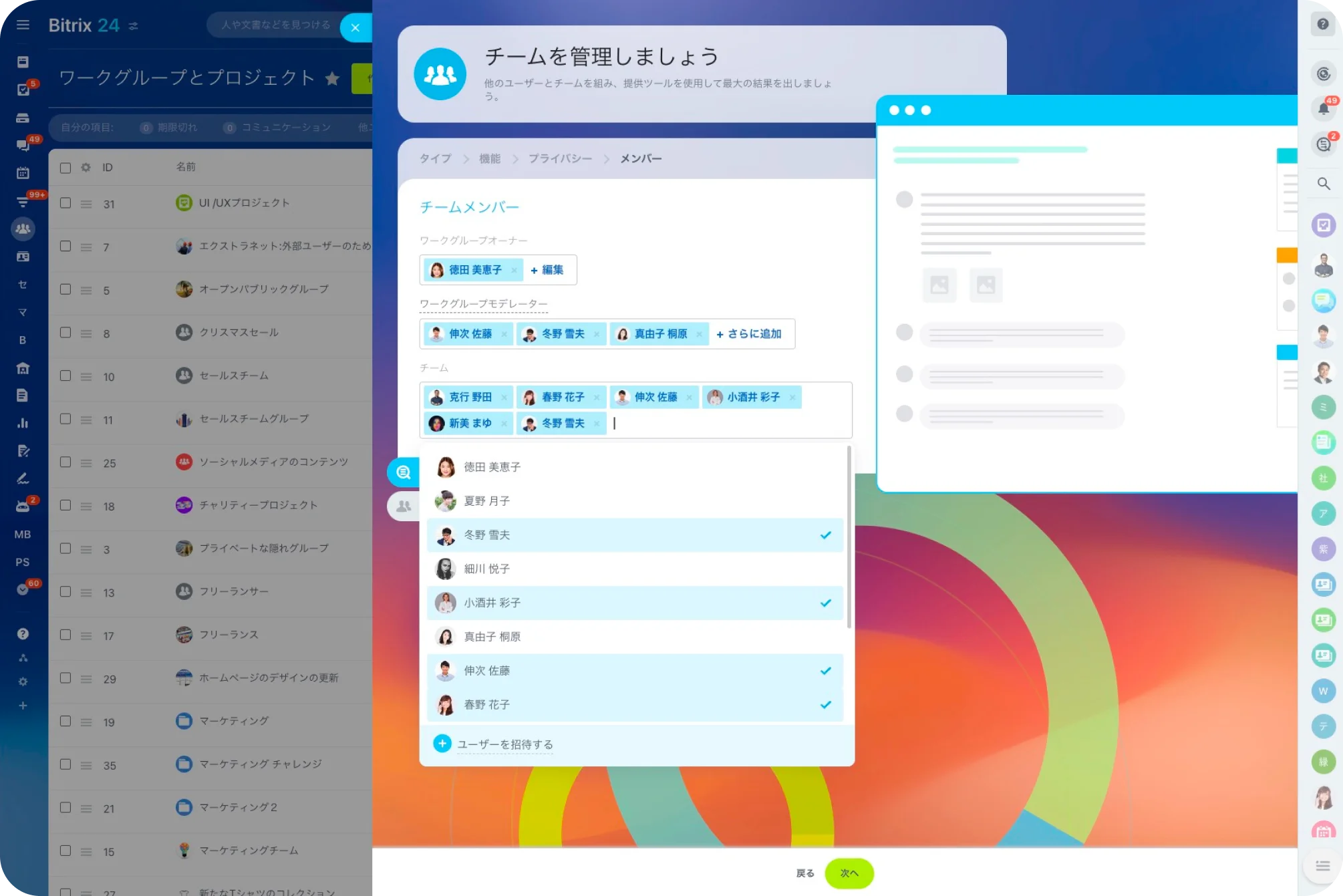Open クリスマスセール group row
This screenshot has width=1343, height=896.
tap(239, 333)
